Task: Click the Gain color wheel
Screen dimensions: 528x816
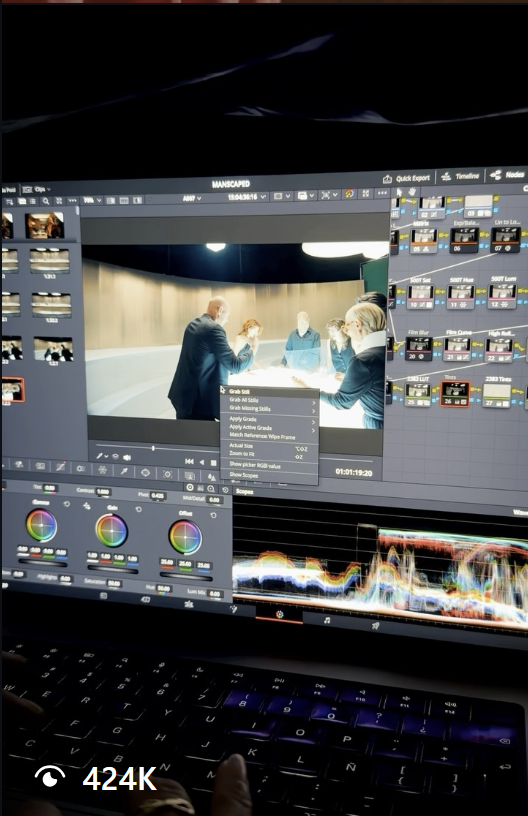Action: pos(111,530)
